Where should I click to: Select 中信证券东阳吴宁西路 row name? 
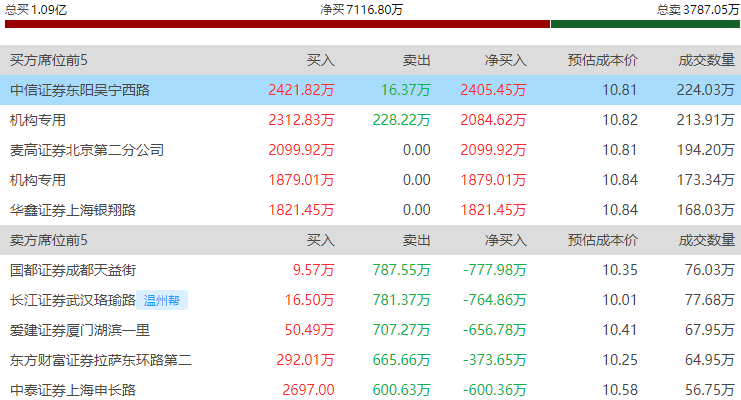click(80, 90)
